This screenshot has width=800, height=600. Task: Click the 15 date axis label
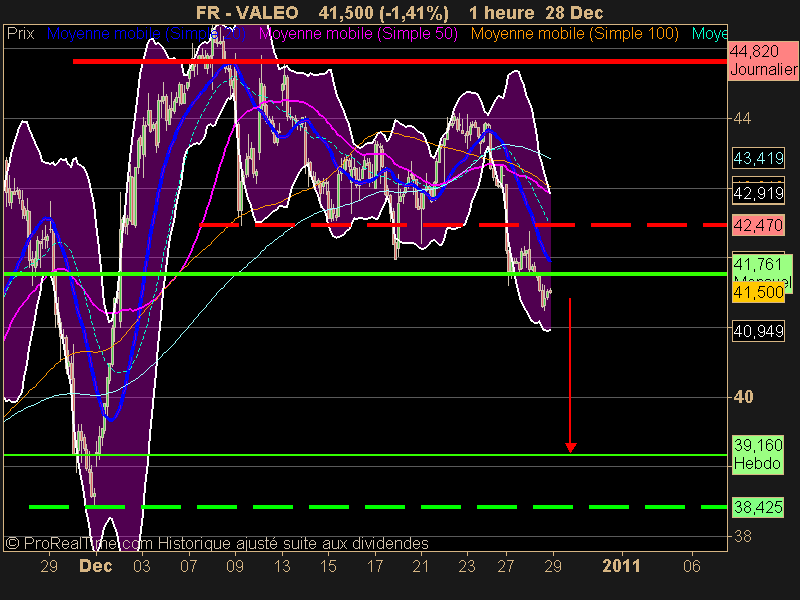tap(328, 566)
